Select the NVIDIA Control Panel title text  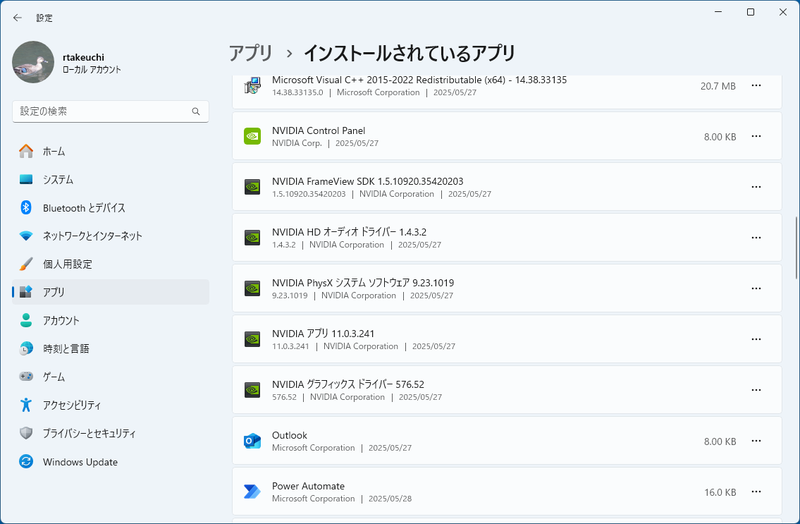pos(318,131)
